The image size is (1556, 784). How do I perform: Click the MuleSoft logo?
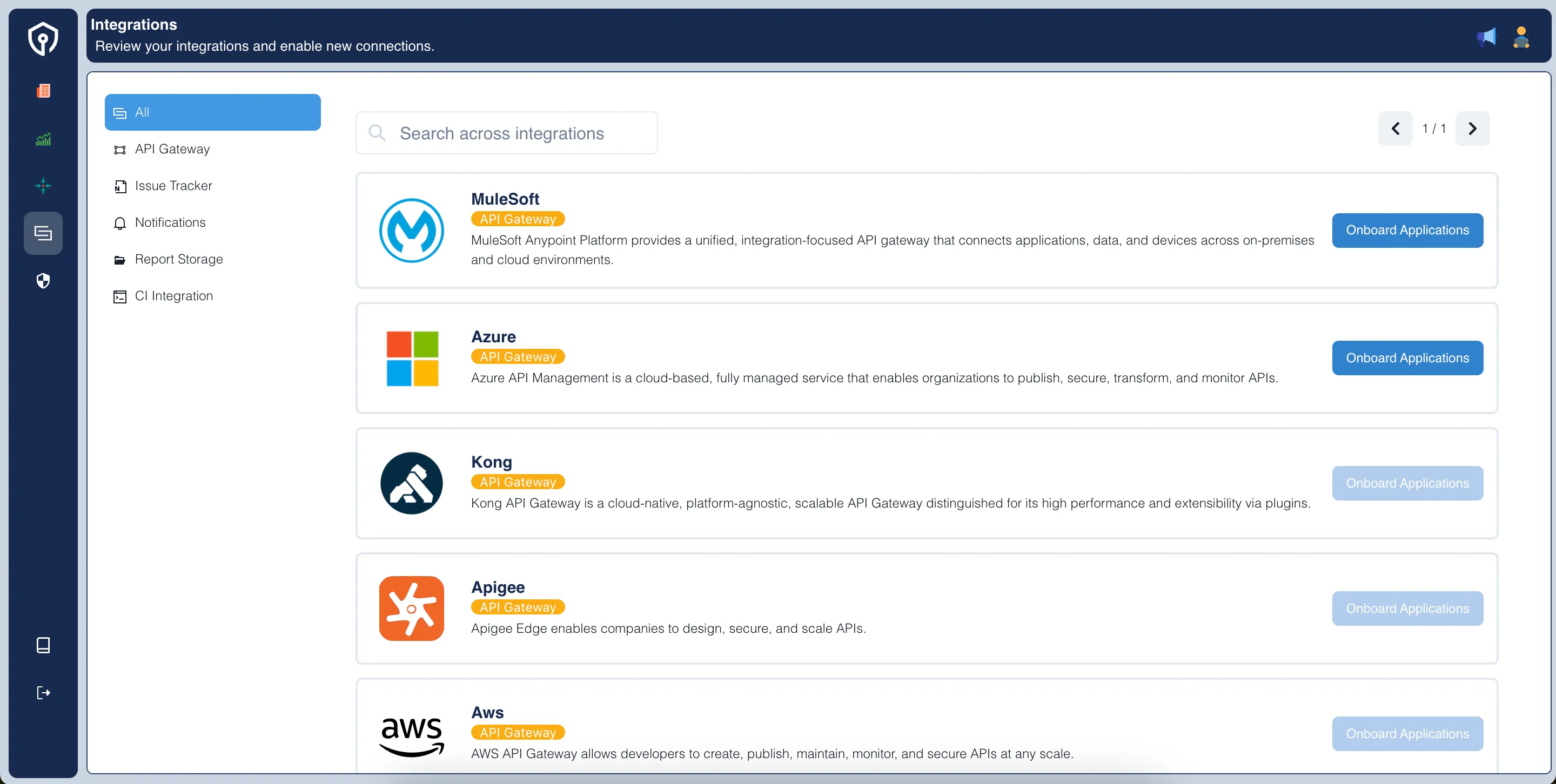point(411,230)
